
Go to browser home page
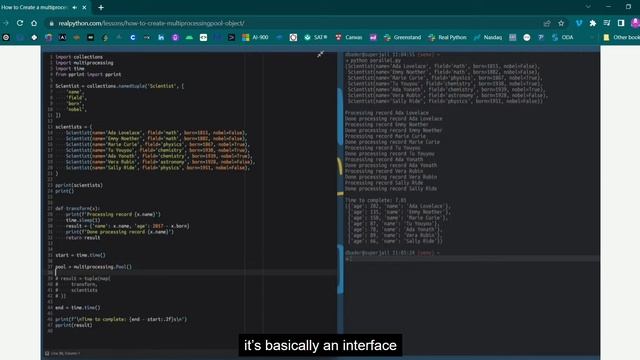point(34,23)
